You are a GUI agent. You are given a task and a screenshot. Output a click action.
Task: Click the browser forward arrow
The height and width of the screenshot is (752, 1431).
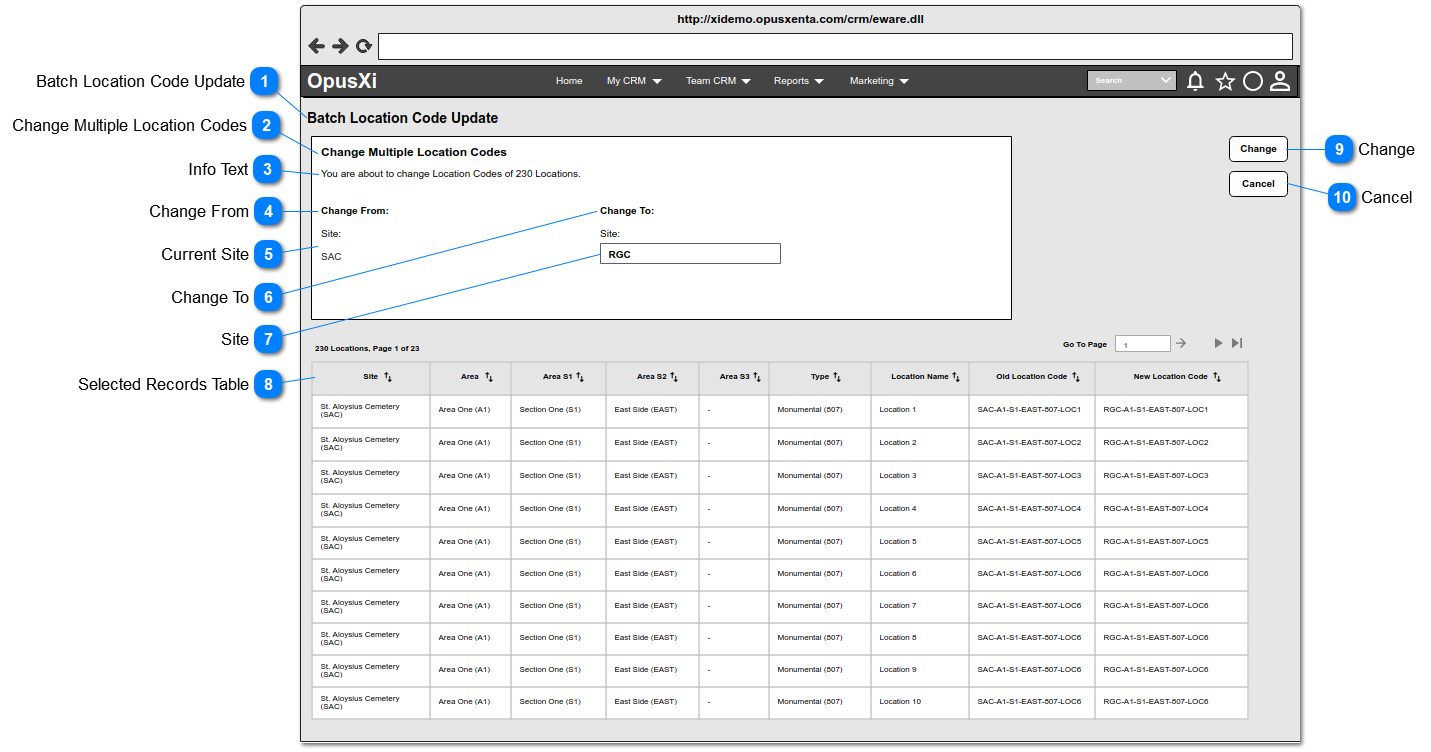[340, 46]
